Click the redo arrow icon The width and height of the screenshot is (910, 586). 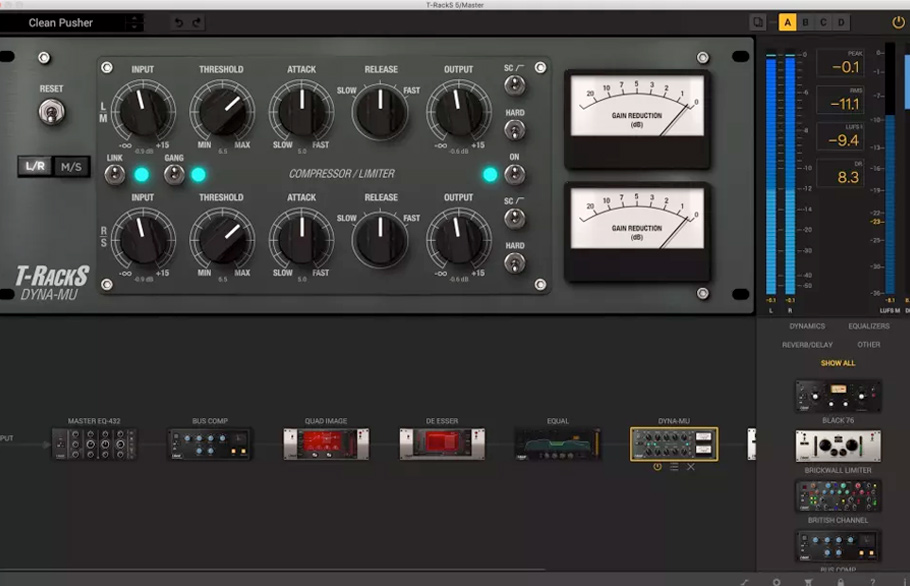[196, 23]
